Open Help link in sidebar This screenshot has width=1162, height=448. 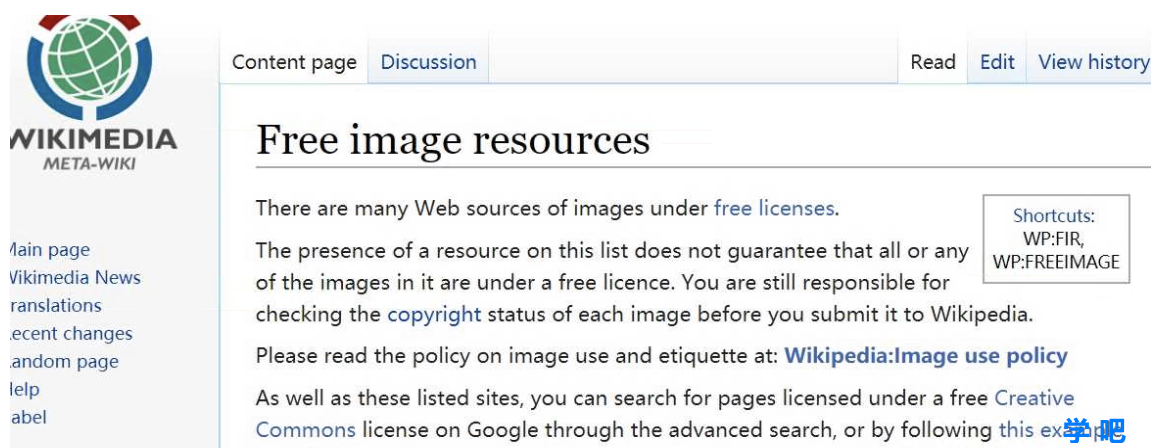click(x=24, y=389)
